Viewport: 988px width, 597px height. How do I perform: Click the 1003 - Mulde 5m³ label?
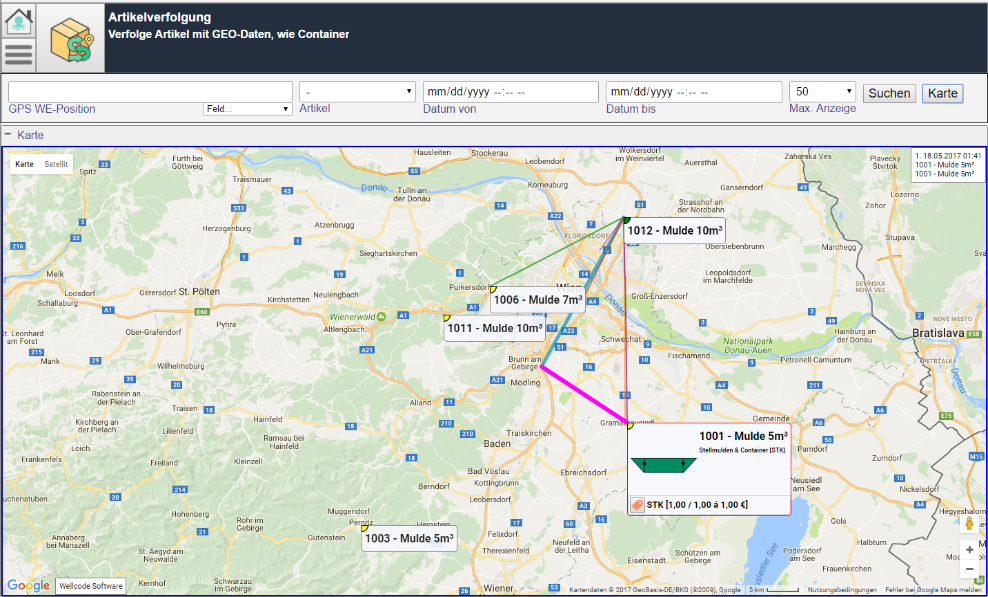(x=409, y=538)
